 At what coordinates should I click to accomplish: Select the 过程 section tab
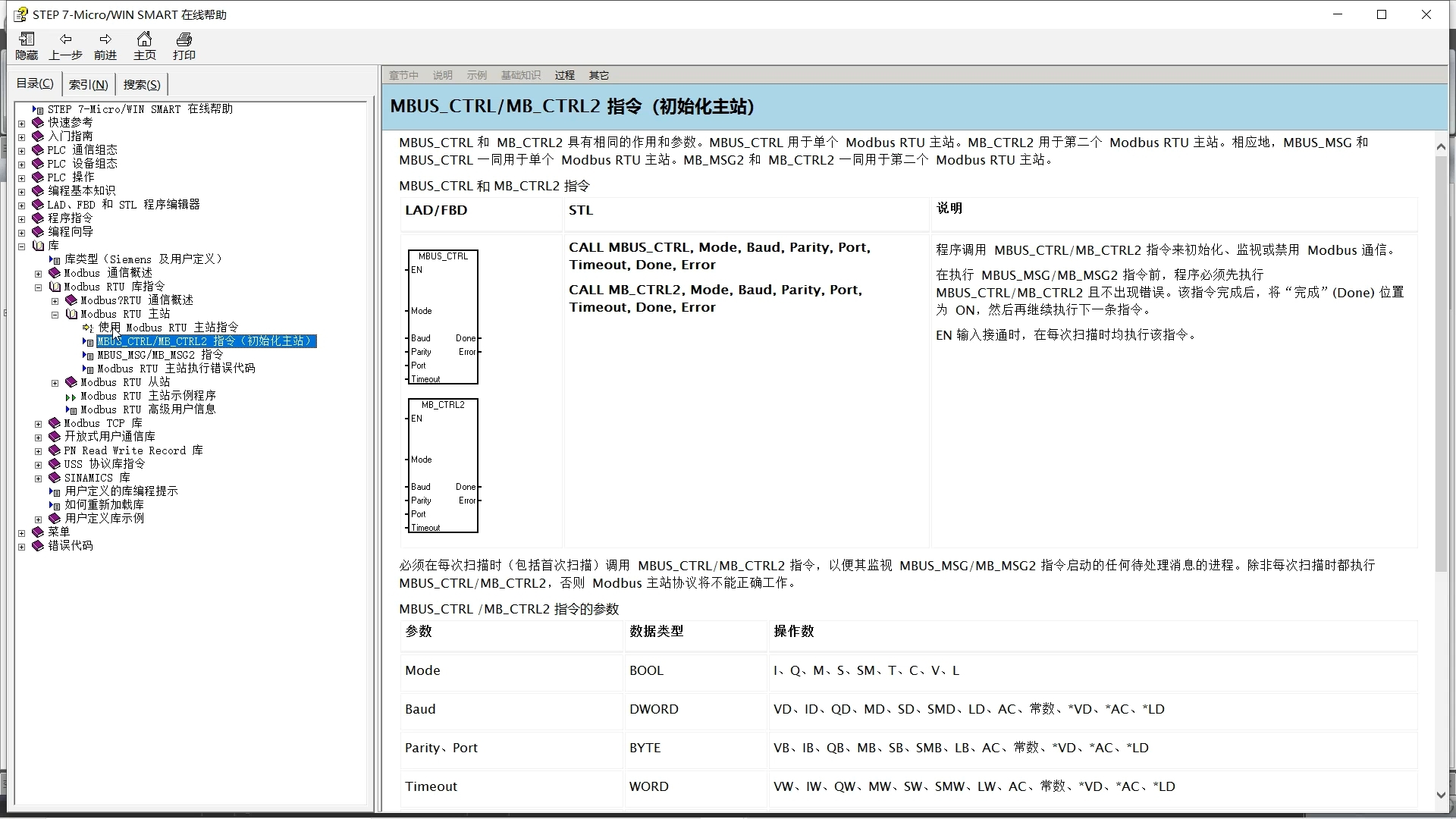click(564, 75)
